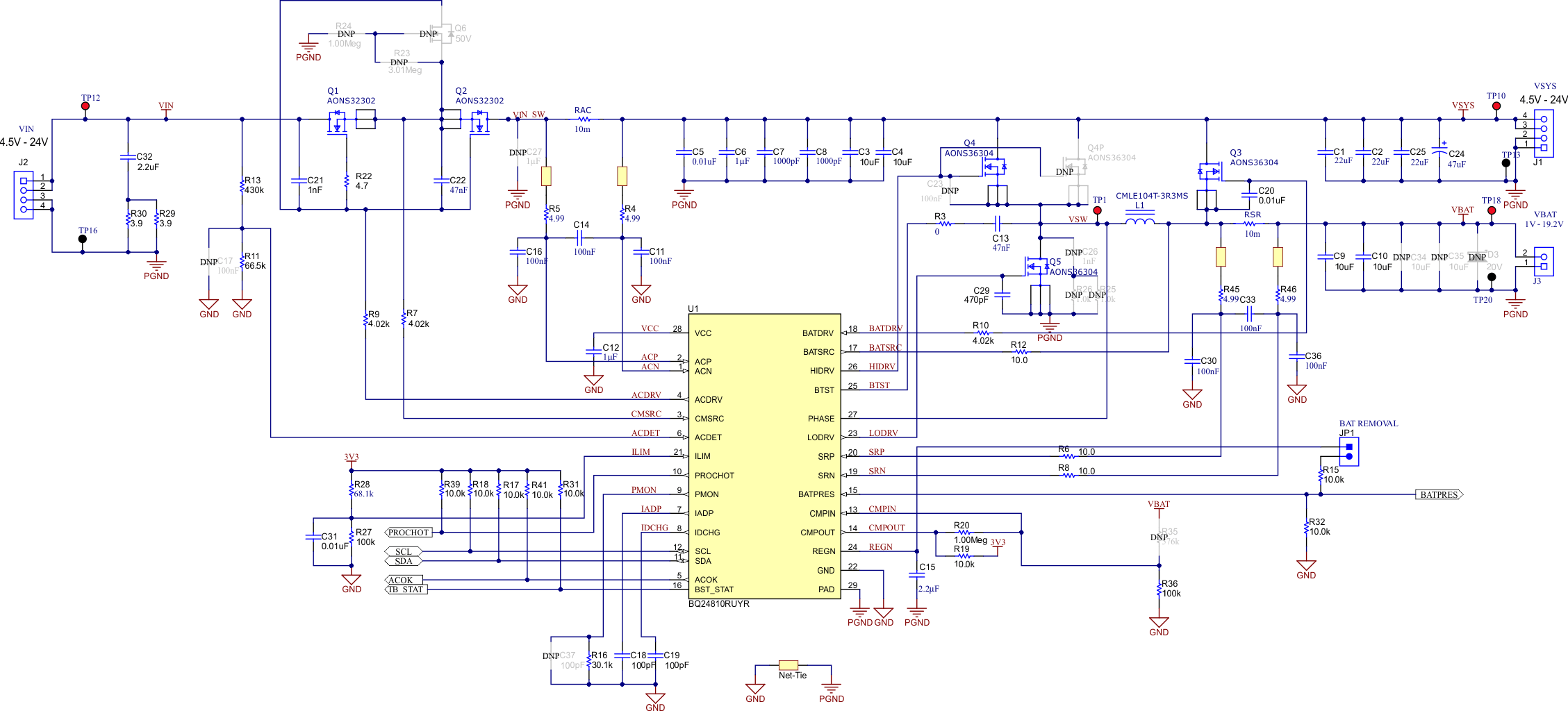Image resolution: width=1568 pixels, height=711 pixels.
Task: Click the RAC sense resistor symbol
Action: tap(583, 119)
